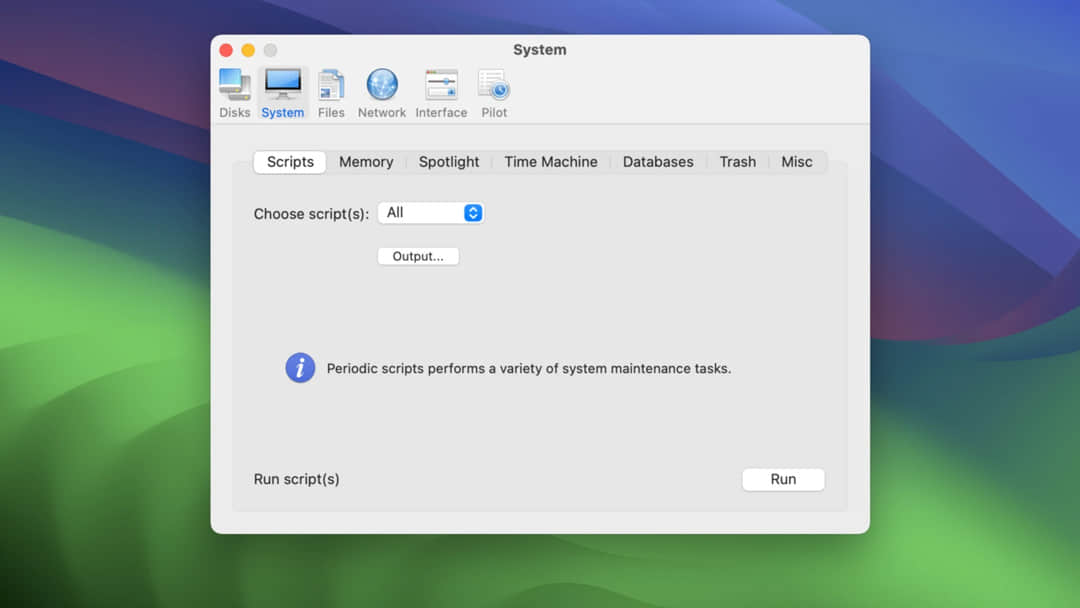
Task: Select the Interface toolbar icon
Action: (441, 92)
